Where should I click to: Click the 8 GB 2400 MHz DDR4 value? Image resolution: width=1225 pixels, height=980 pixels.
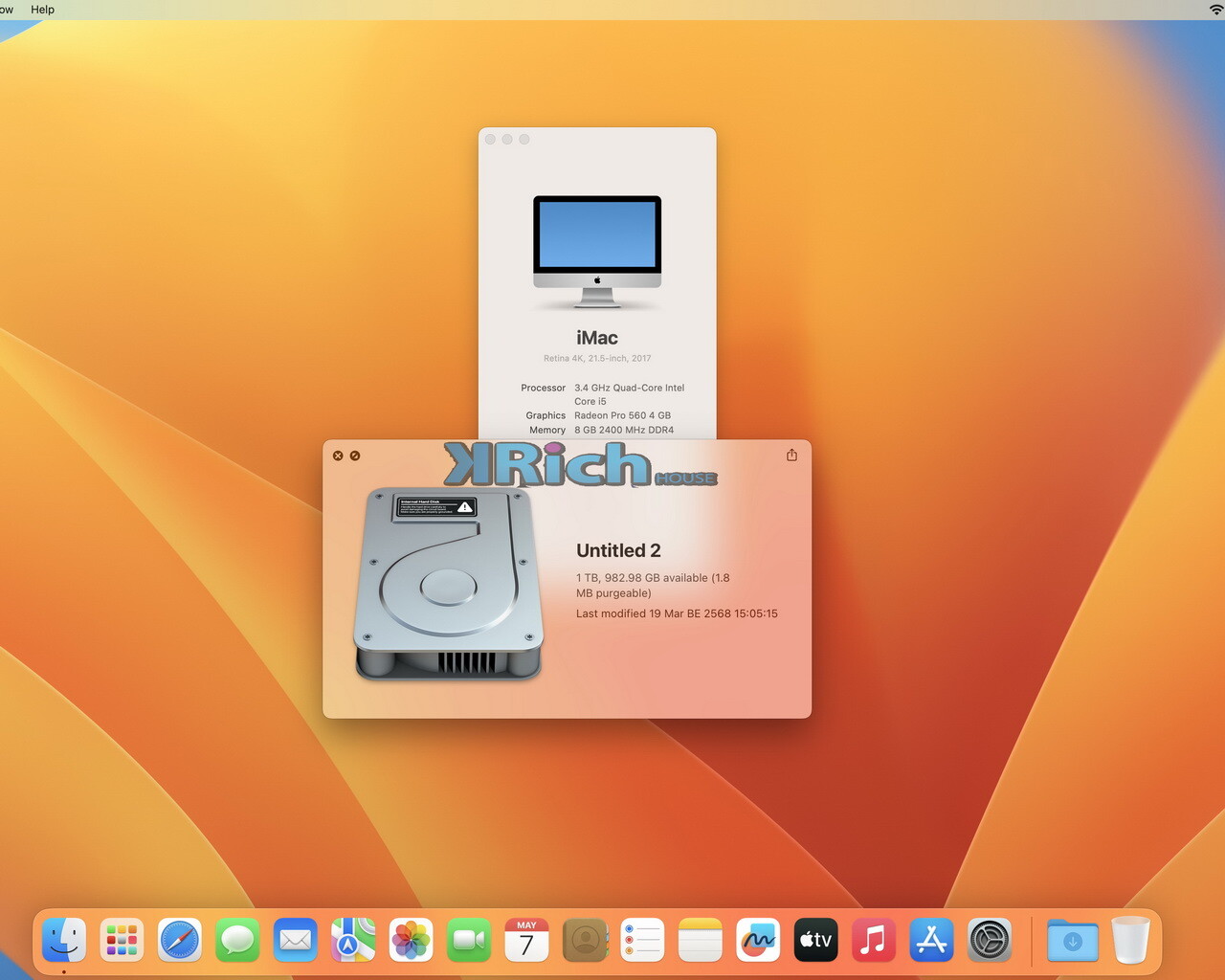(624, 430)
